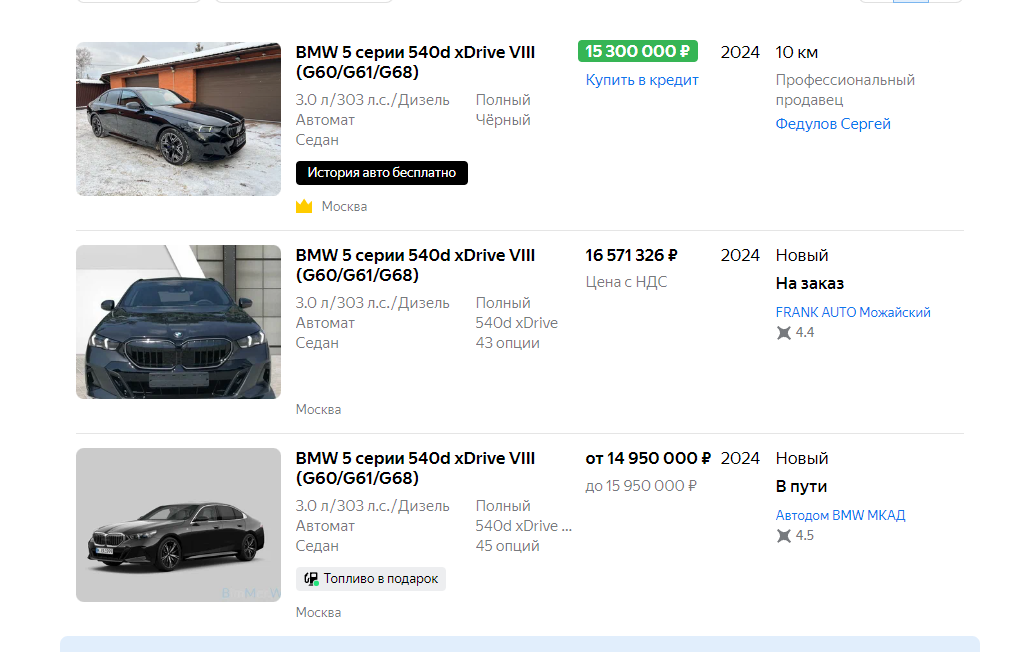This screenshot has width=1023, height=652.
Task: Click listing title above История авто бесплатно
Action: 415,62
